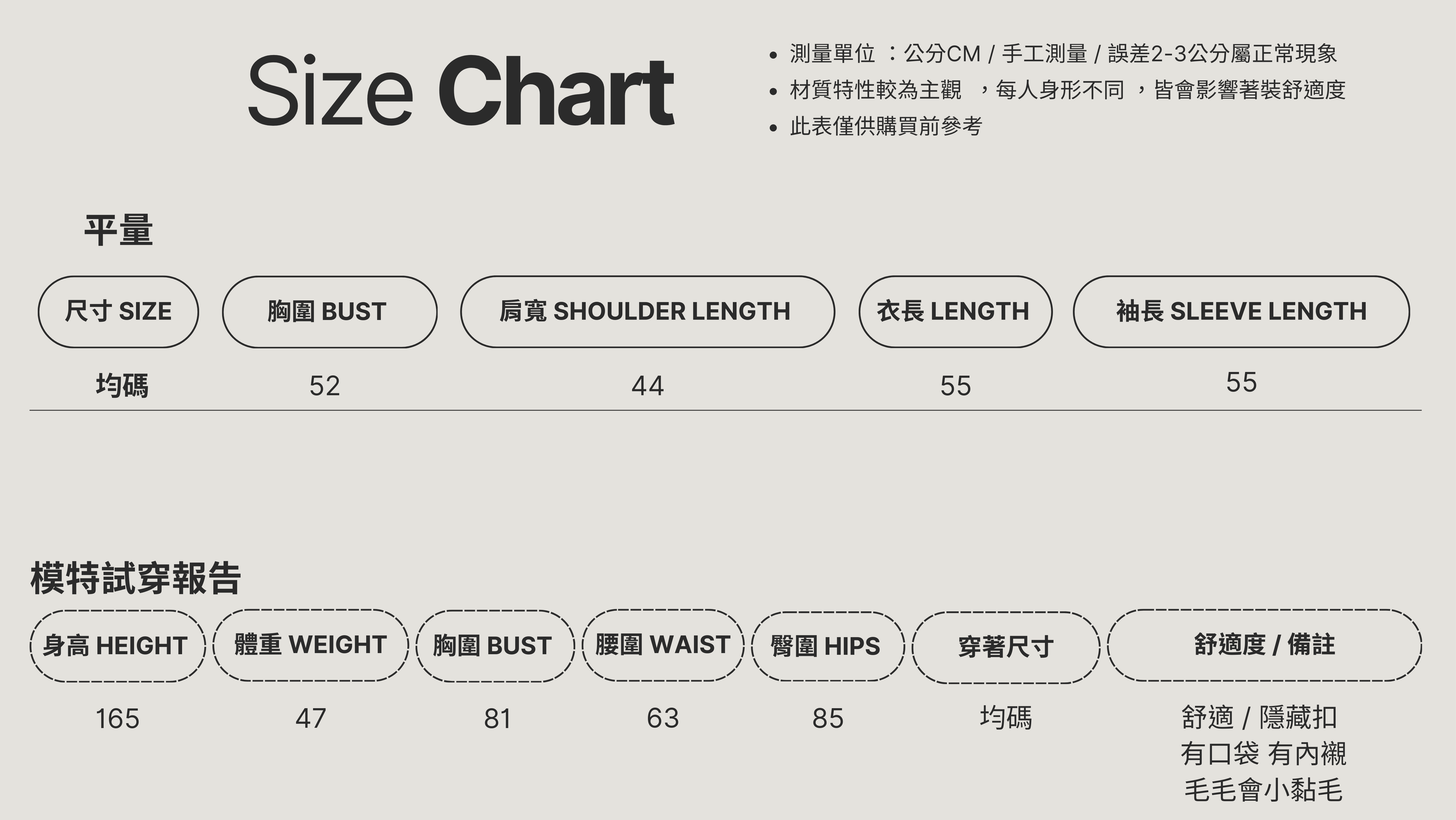Click the 此表僅供購買前參考 note line
The image size is (1456, 820).
pyautogui.click(x=886, y=126)
